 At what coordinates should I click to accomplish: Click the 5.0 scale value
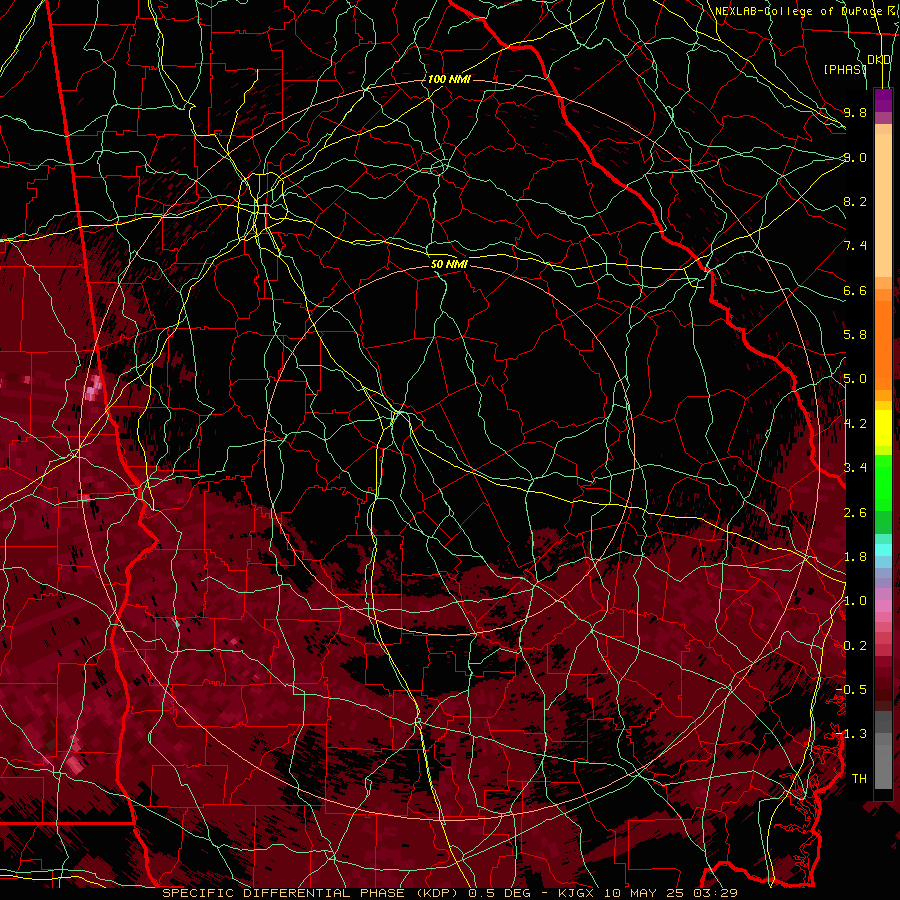coord(855,379)
